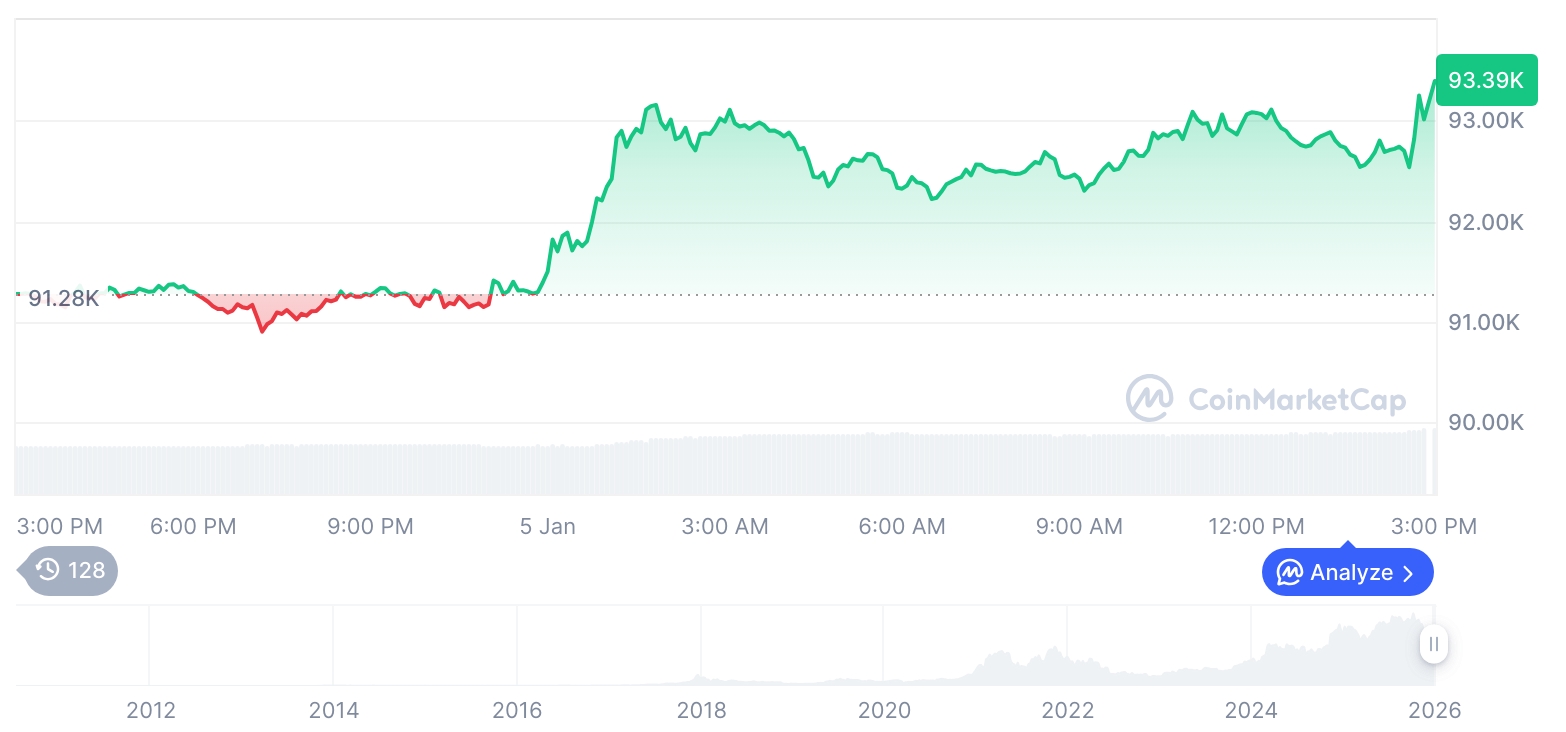Click the CoinMarketCap watermark text
Viewport: 1566px width, 732px height.
pyautogui.click(x=1296, y=400)
